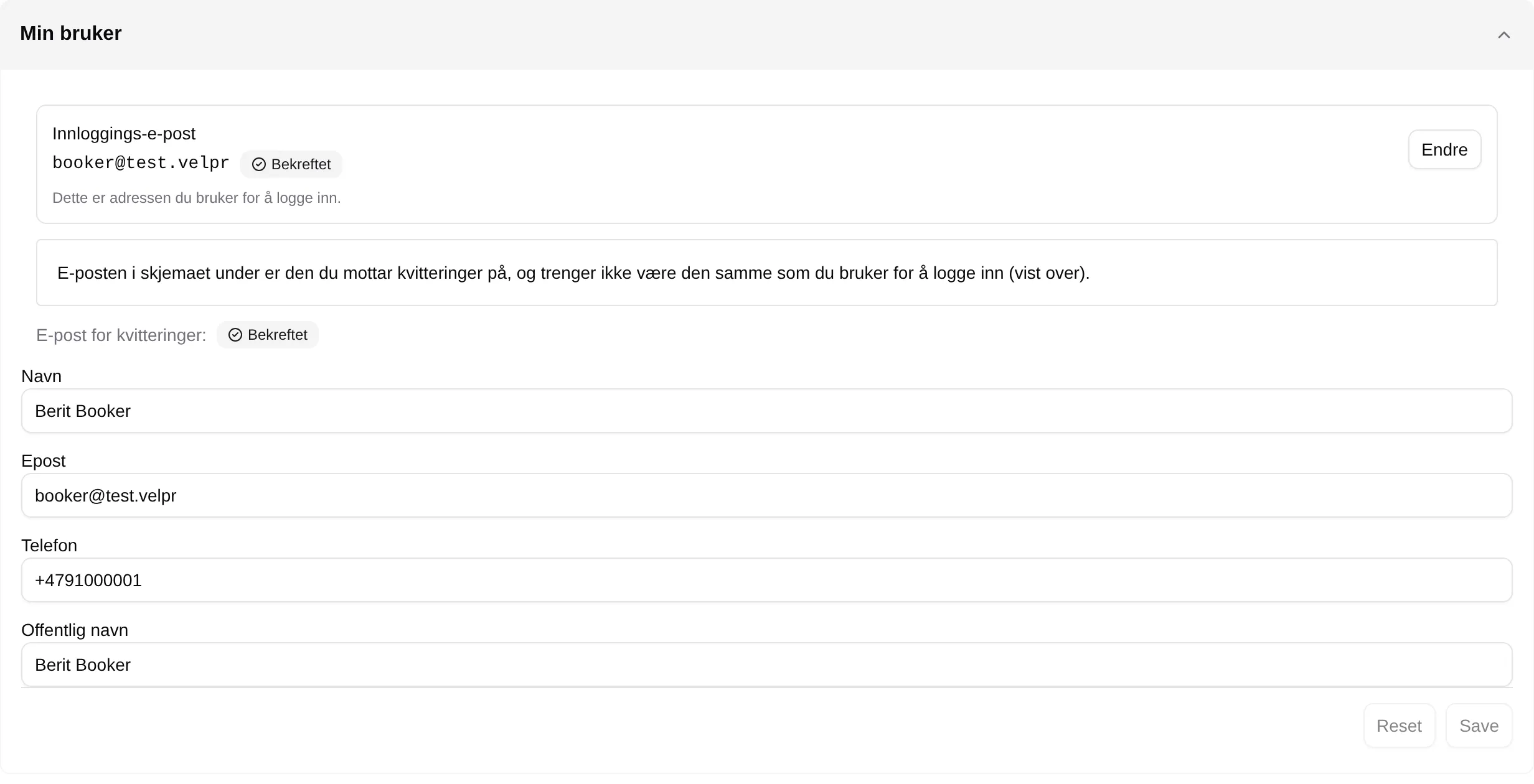
Task: Click the Innloggings-e-post label
Action: [x=124, y=134]
